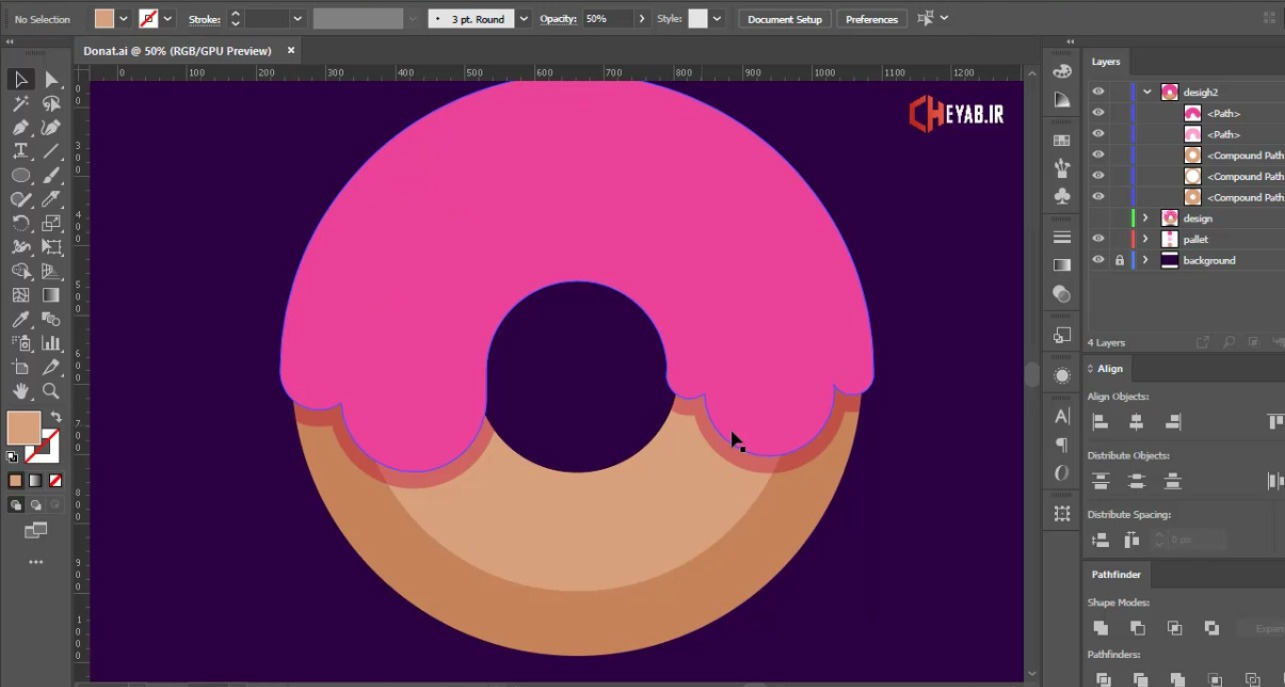Click Horizontal Align Left in Align panel
The image size is (1285, 687).
point(1100,422)
